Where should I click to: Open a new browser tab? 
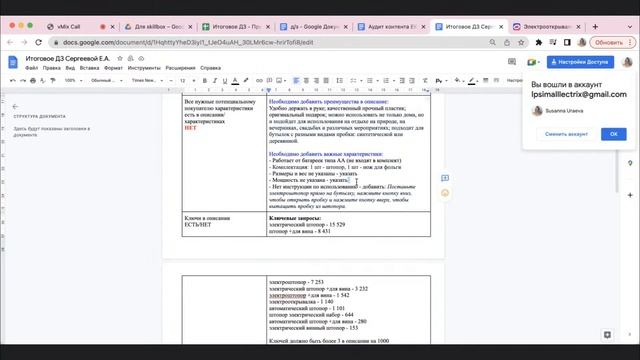click(595, 27)
